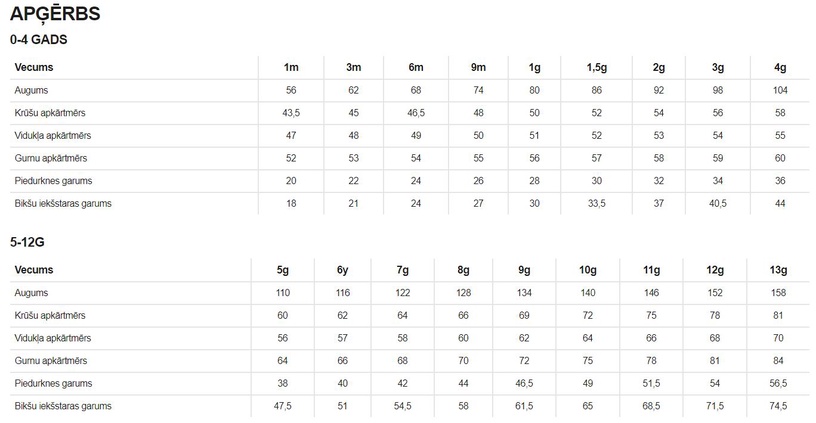
Task: Click the 13g column header
Action: [778, 270]
